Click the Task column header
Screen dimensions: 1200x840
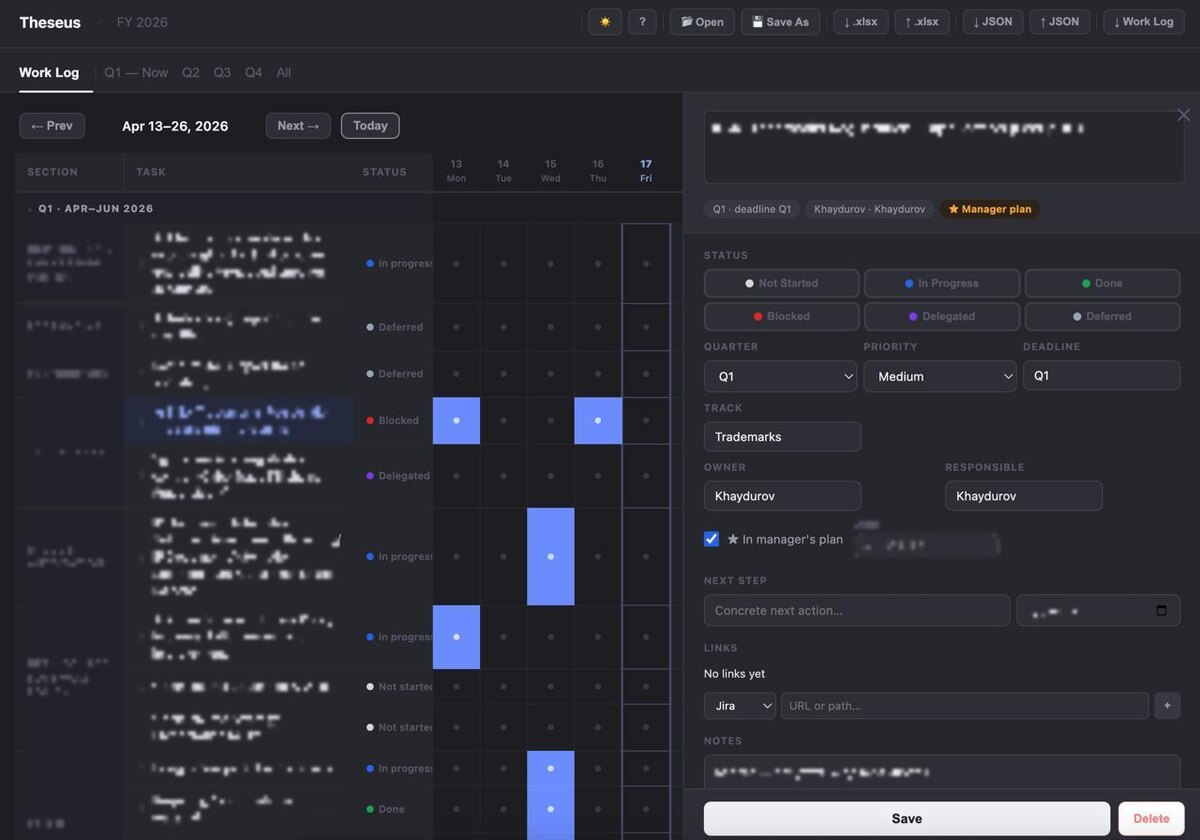(x=151, y=172)
